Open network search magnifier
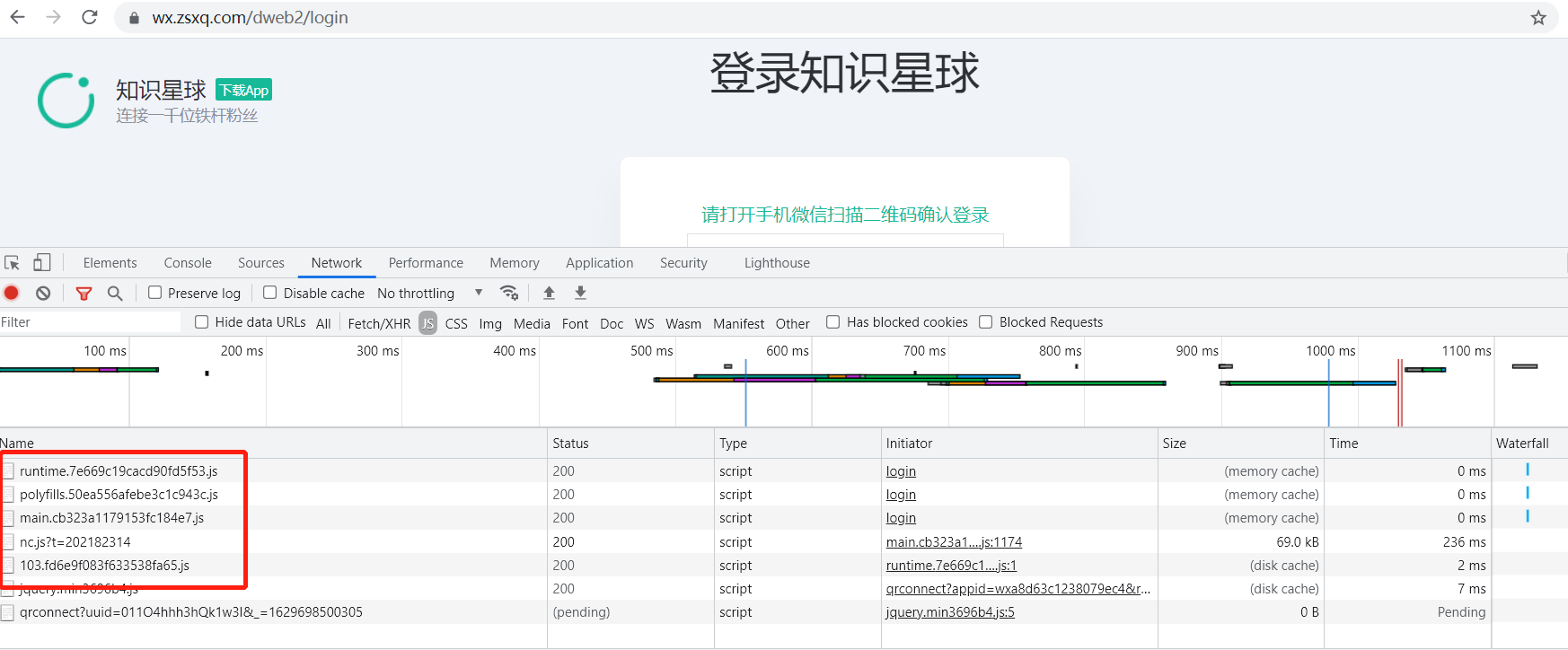This screenshot has width=1568, height=650. (x=115, y=293)
